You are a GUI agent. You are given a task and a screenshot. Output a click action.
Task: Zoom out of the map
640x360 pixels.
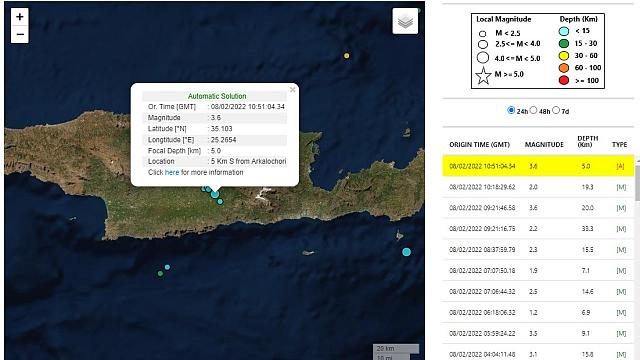click(x=20, y=34)
